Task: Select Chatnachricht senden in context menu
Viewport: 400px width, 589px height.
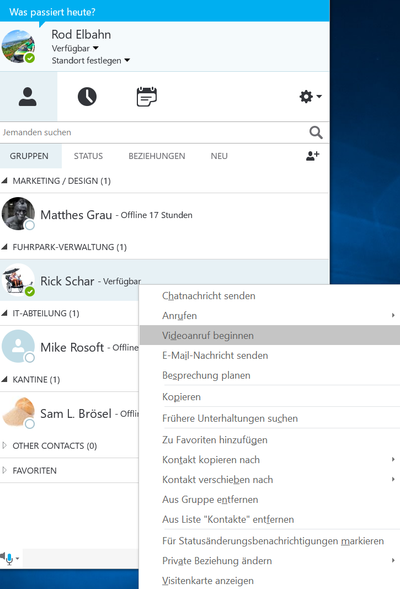Action: (x=269, y=296)
